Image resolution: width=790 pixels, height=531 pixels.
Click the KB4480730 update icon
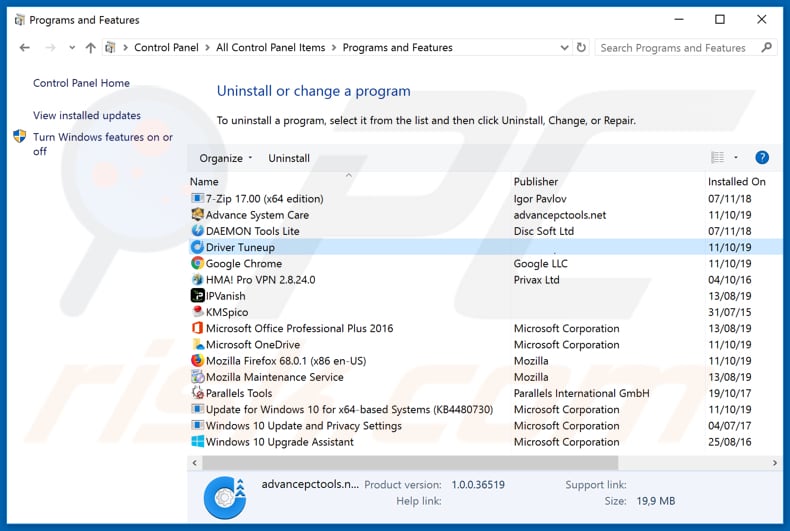197,409
